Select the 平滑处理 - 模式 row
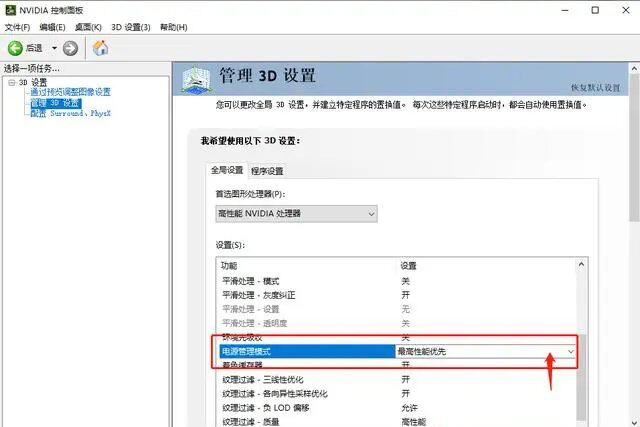 click(396, 281)
